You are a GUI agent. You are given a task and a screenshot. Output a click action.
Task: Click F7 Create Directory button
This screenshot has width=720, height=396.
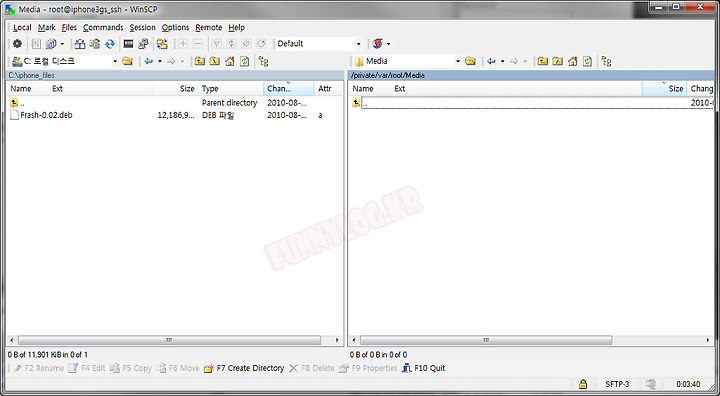244,368
